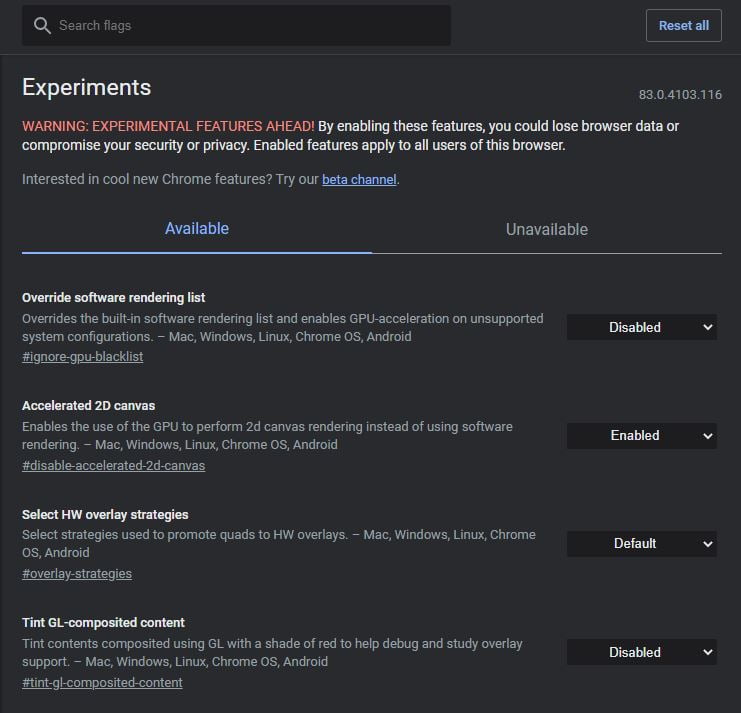Follow the #ignore-gpu-blacklist anchor link

[82, 357]
